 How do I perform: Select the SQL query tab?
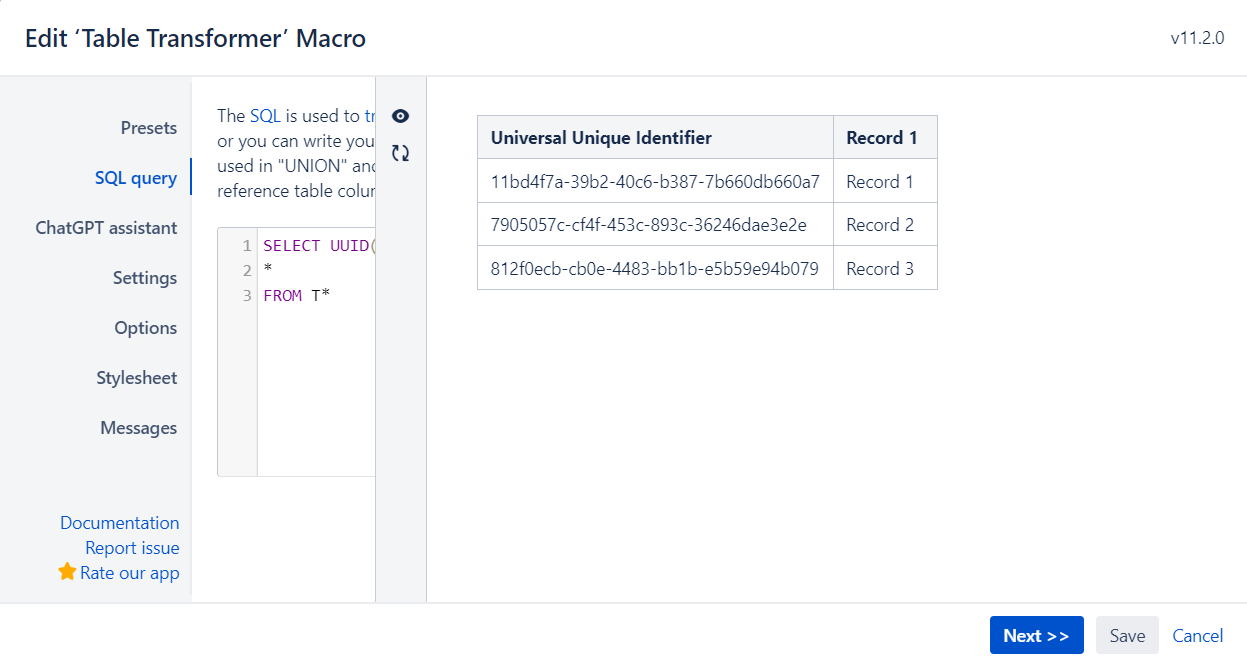pyautogui.click(x=136, y=177)
